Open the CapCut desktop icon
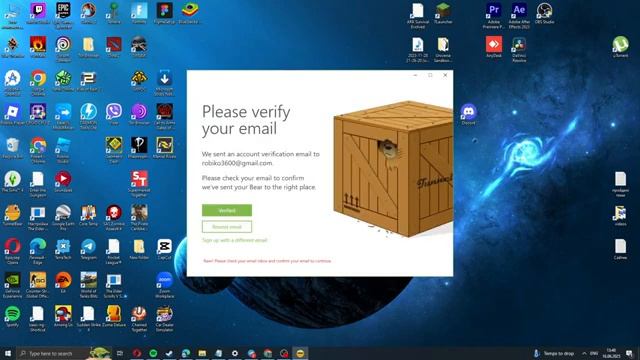Viewport: 640px width, 360px height. pyautogui.click(x=164, y=249)
